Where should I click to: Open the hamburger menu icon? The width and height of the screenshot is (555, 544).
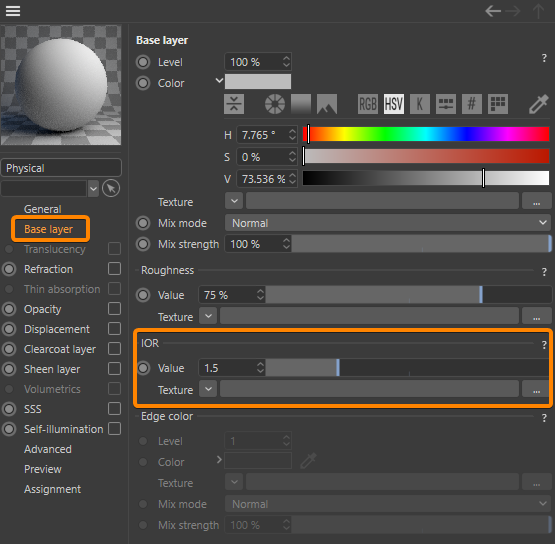[13, 11]
